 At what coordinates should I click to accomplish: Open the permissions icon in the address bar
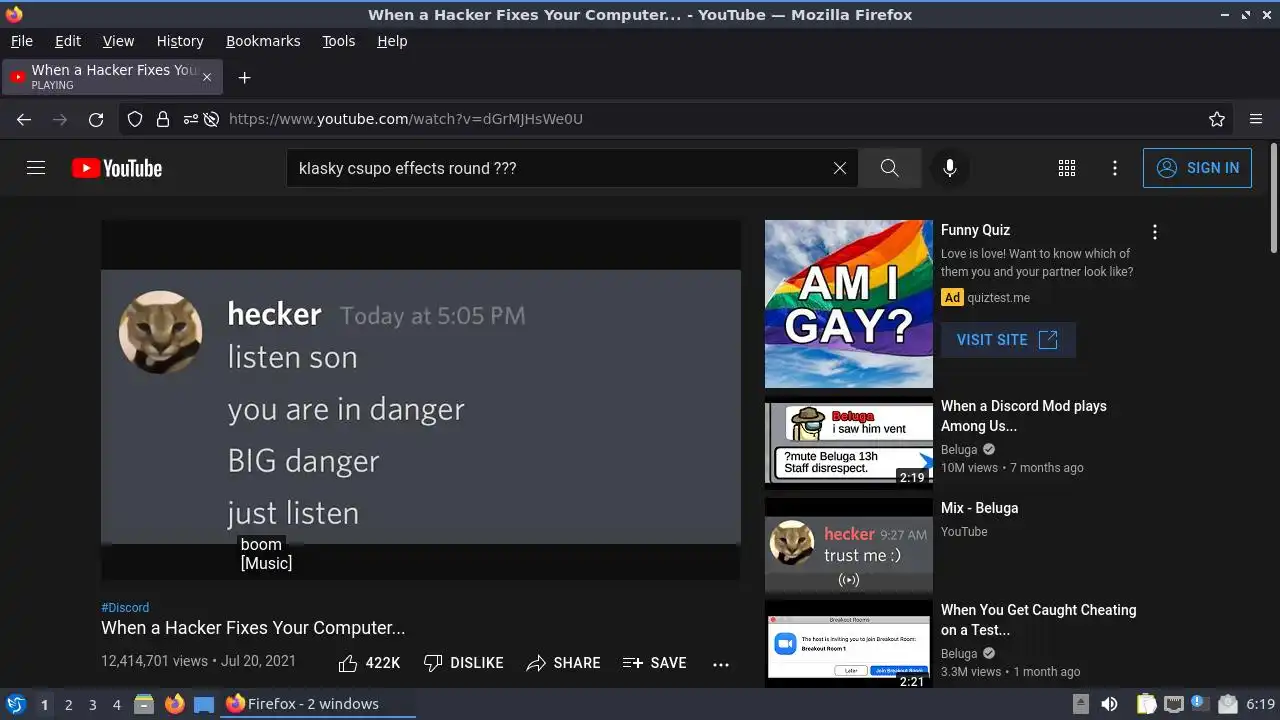click(190, 119)
